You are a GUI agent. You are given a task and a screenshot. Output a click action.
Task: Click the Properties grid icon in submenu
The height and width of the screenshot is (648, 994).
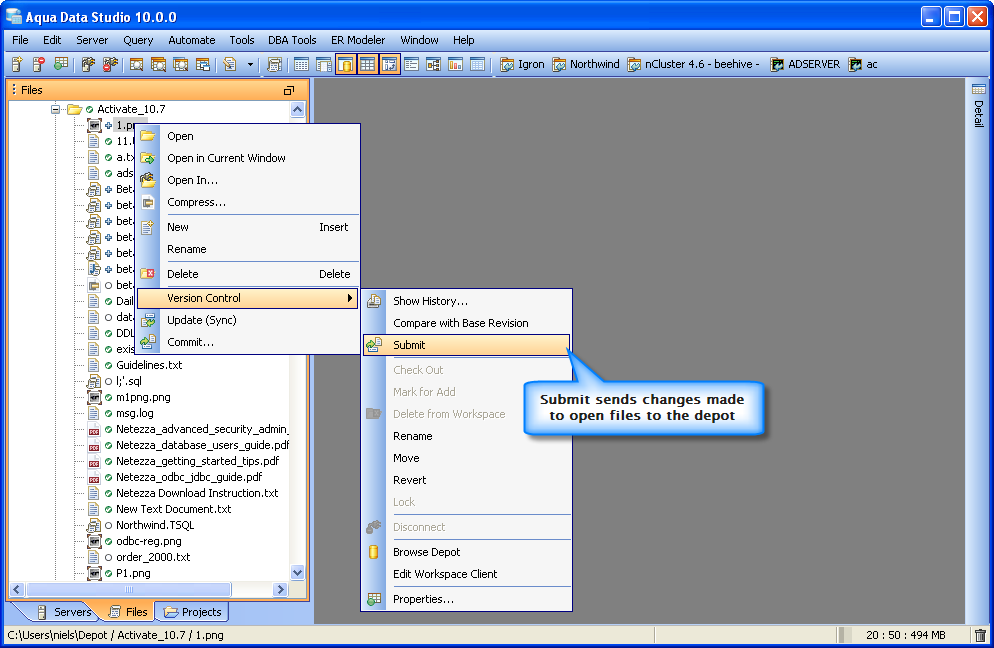pos(374,599)
